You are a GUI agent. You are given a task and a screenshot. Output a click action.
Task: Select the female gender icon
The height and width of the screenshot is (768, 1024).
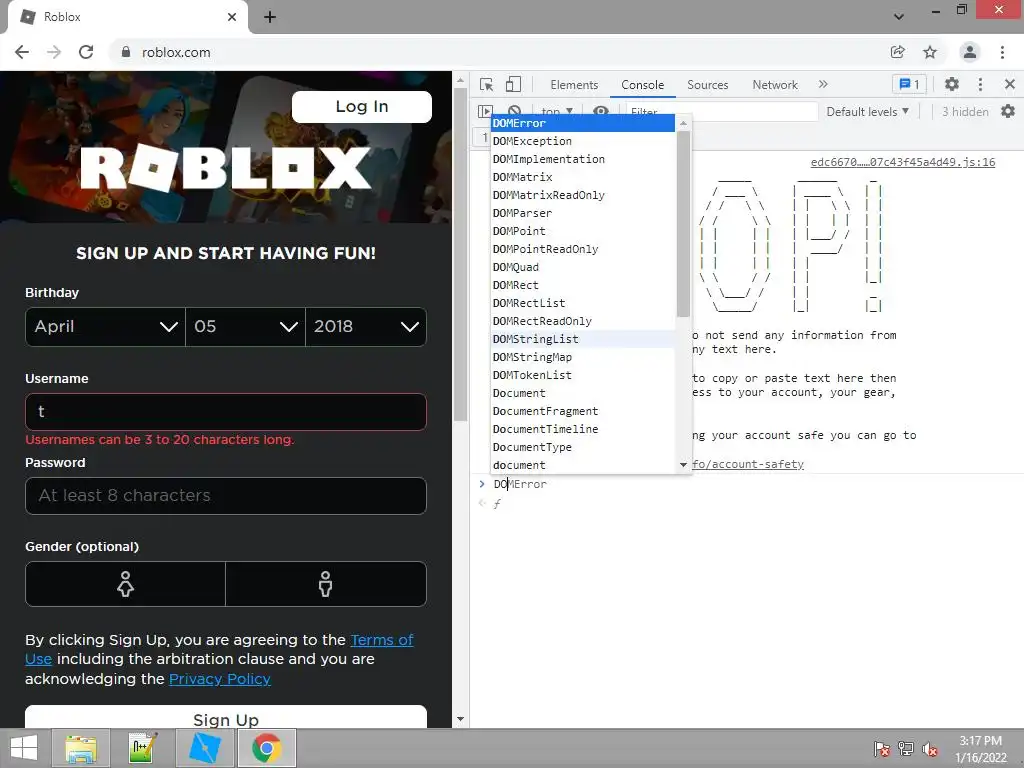[125, 584]
